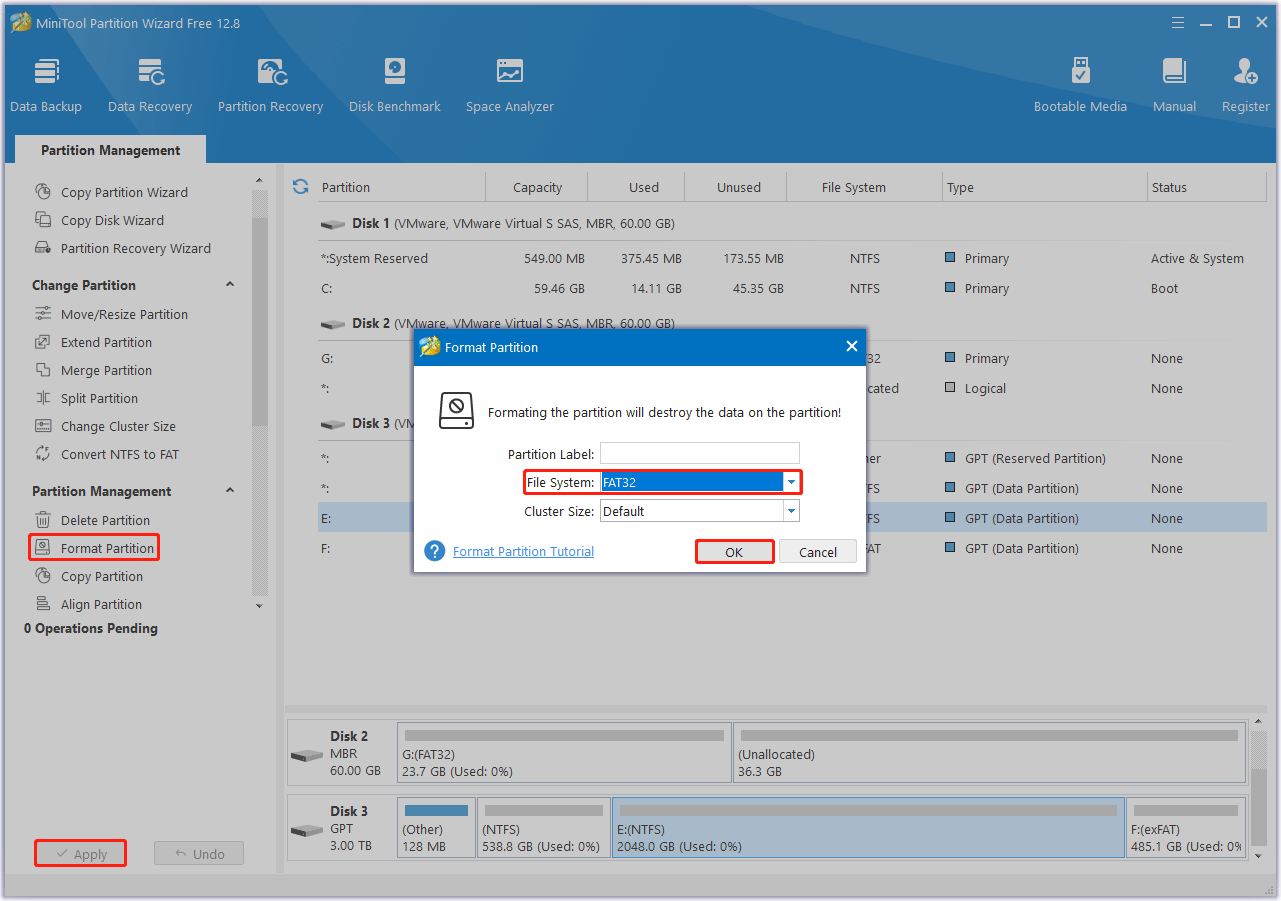Open the Format Partition Tutorial link

click(523, 551)
